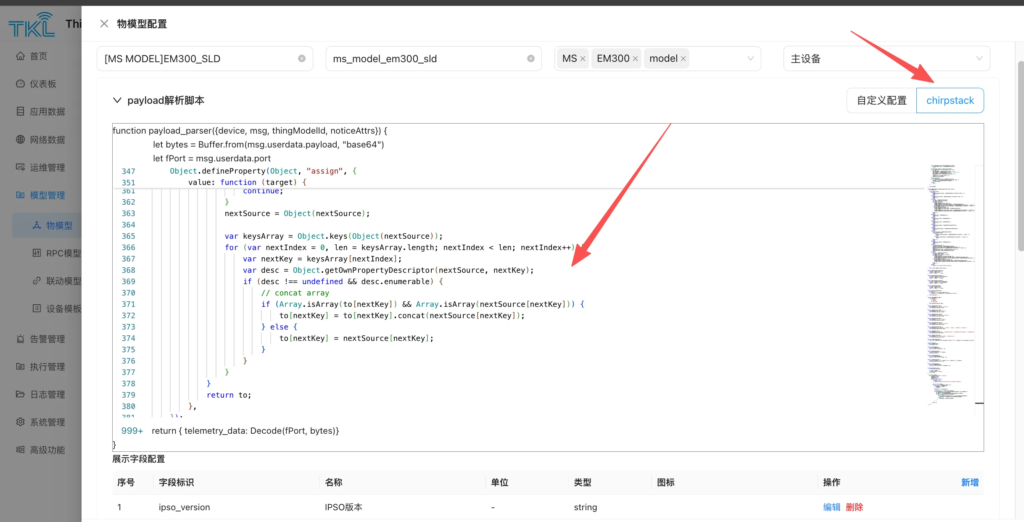Click 删除 for the ipso_version row

[854, 507]
